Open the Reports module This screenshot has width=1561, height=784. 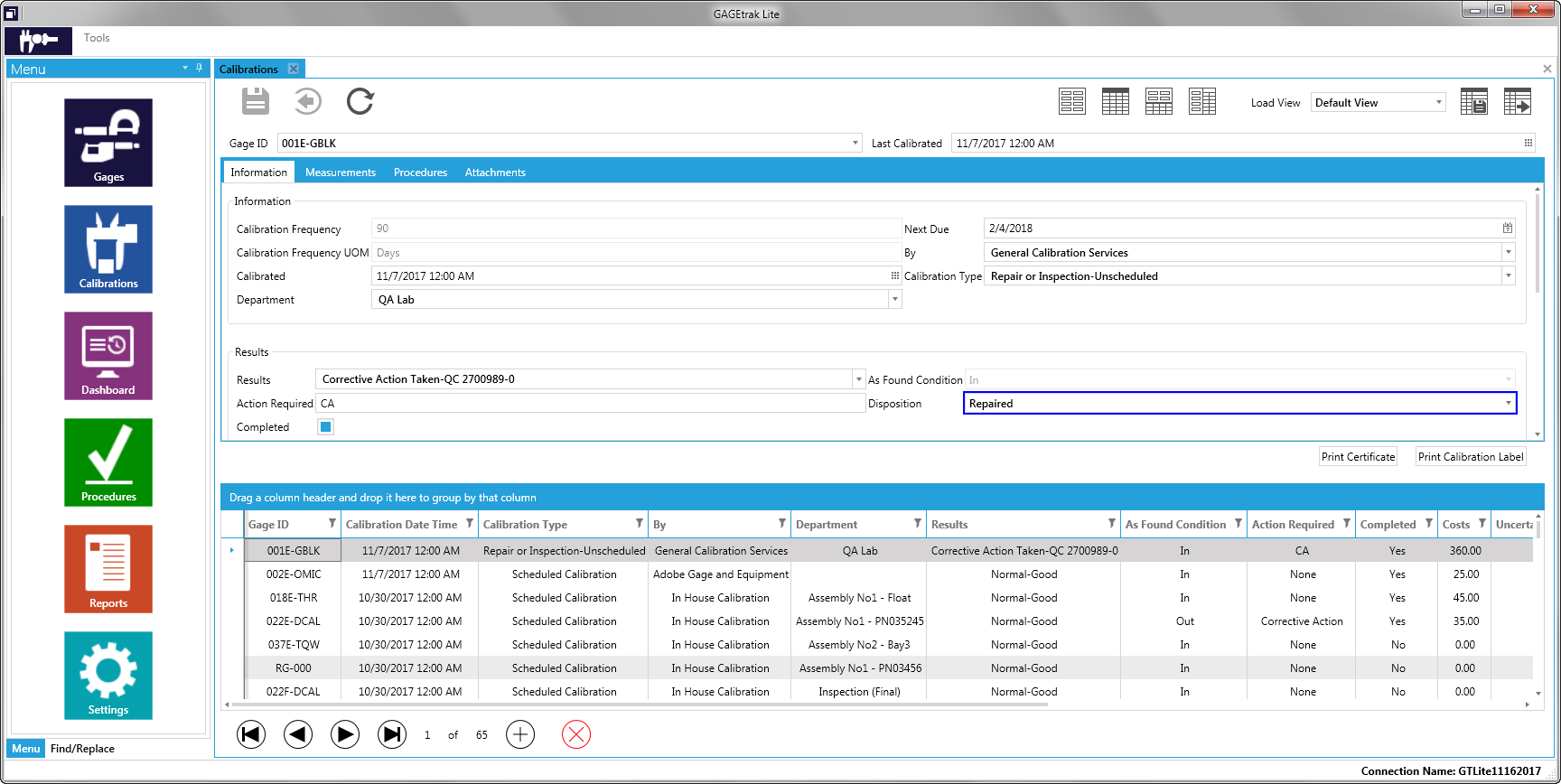click(x=108, y=569)
